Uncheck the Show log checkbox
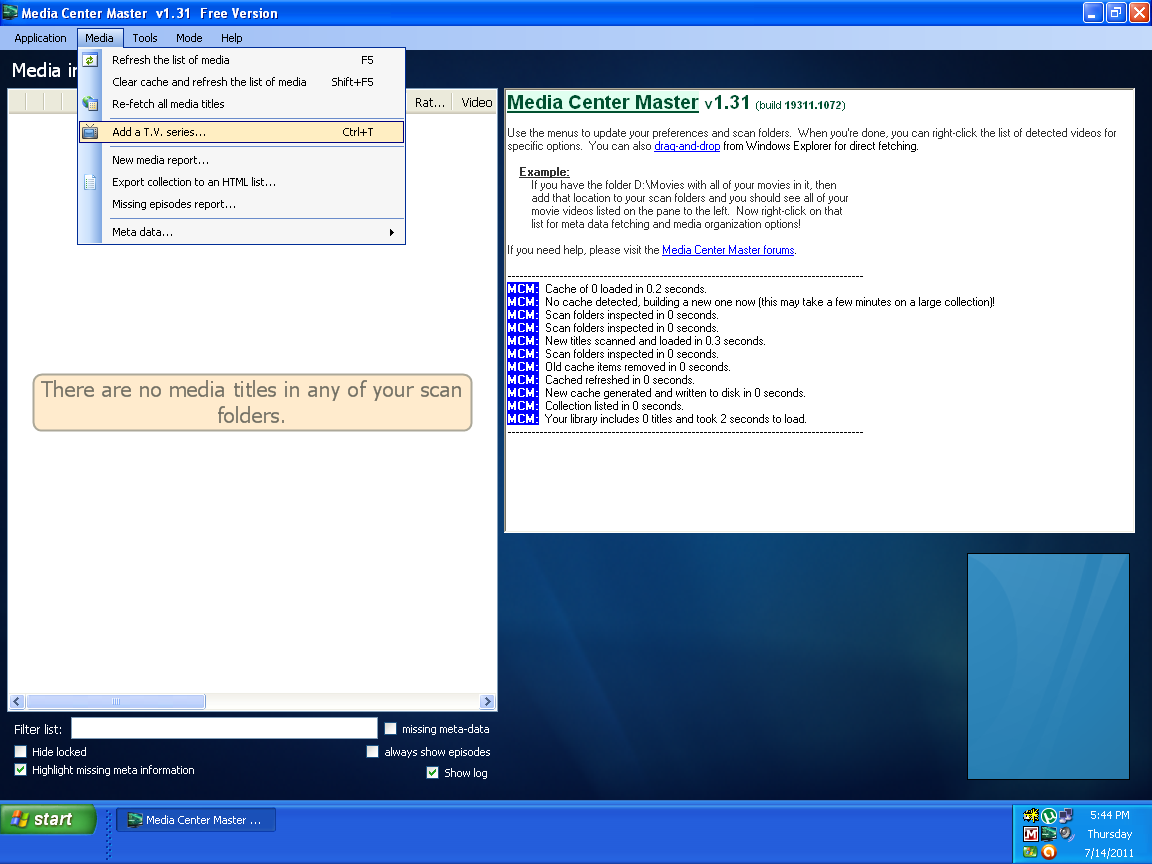 [433, 772]
